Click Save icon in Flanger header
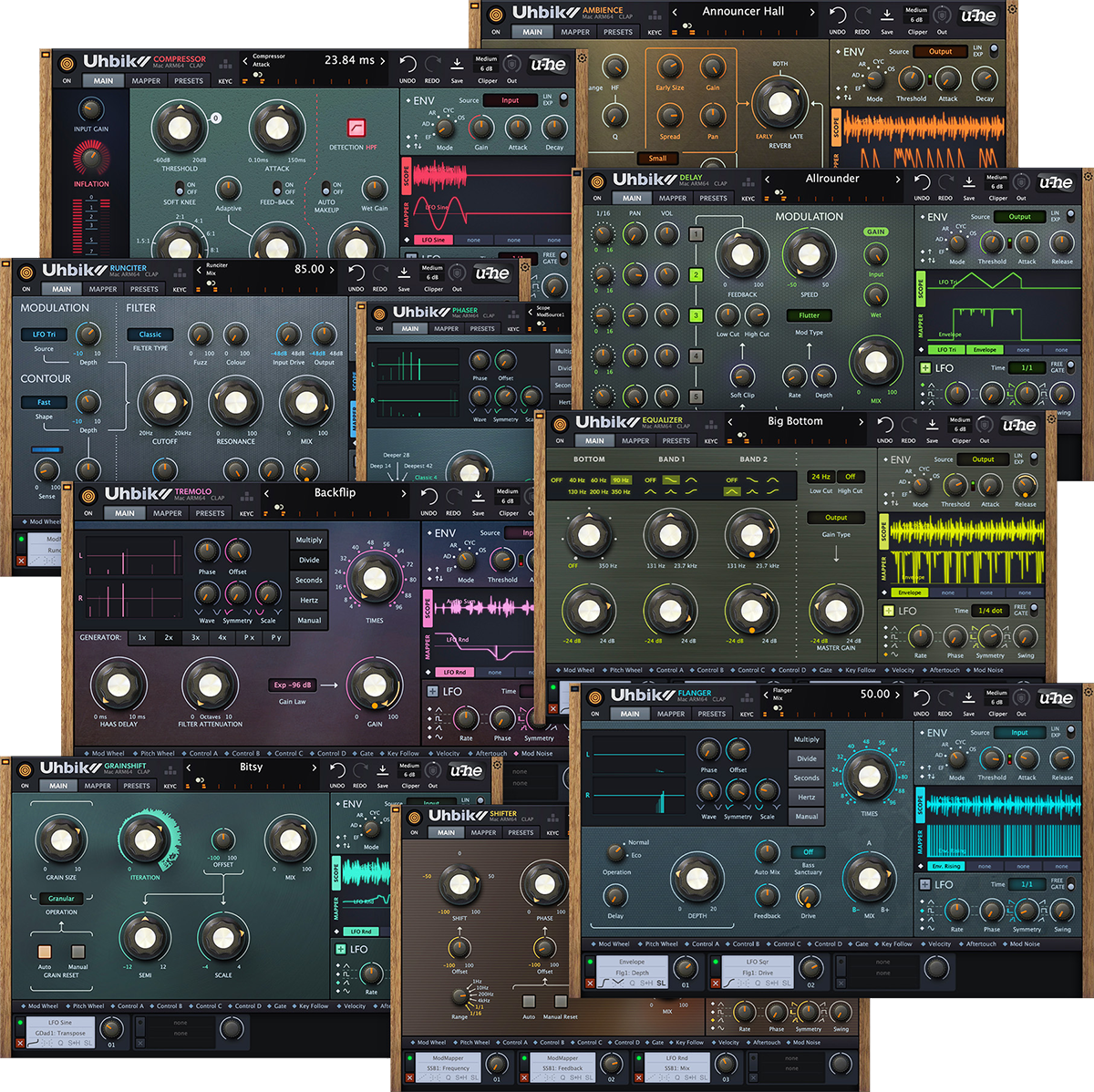The image size is (1094, 1092). coord(968,698)
